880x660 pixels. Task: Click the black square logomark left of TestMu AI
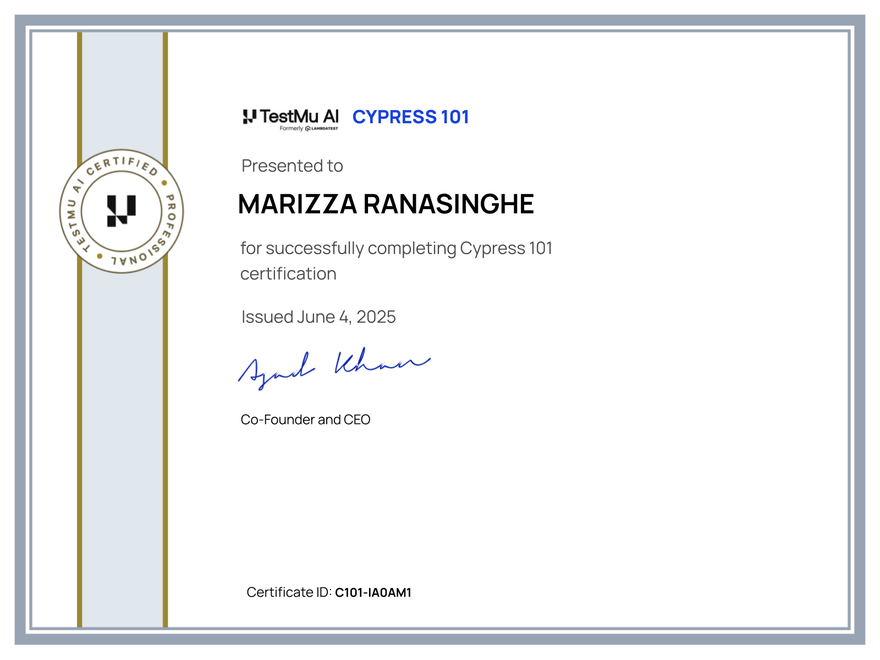(250, 114)
